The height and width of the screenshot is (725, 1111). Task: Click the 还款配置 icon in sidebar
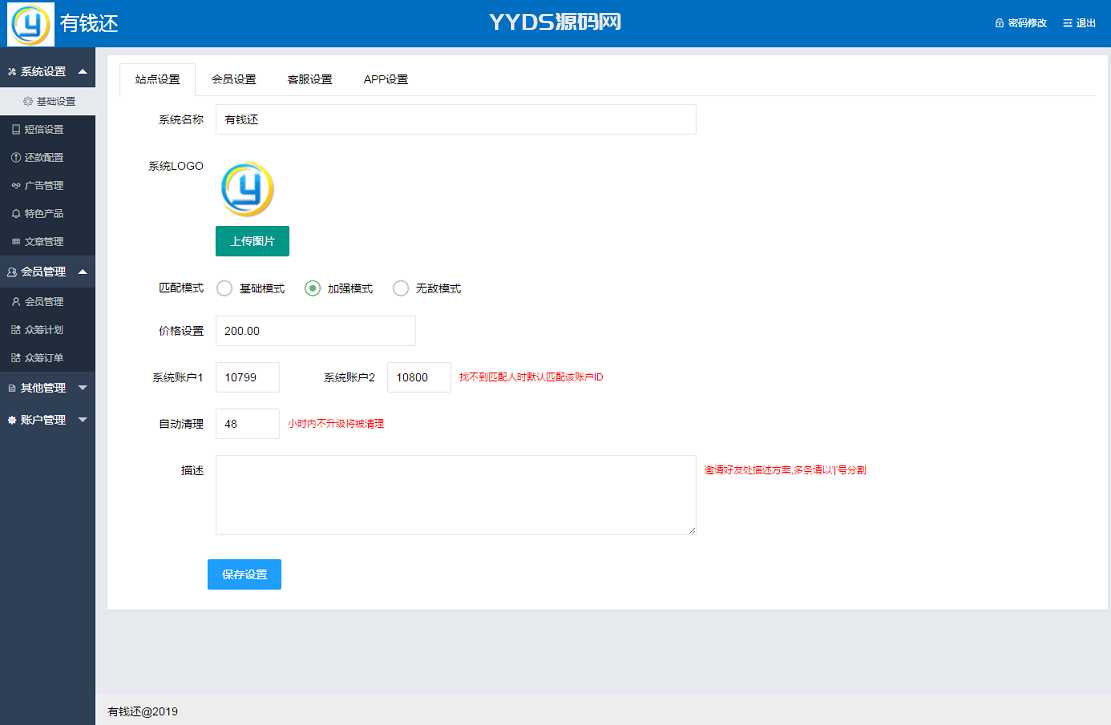tap(15, 157)
